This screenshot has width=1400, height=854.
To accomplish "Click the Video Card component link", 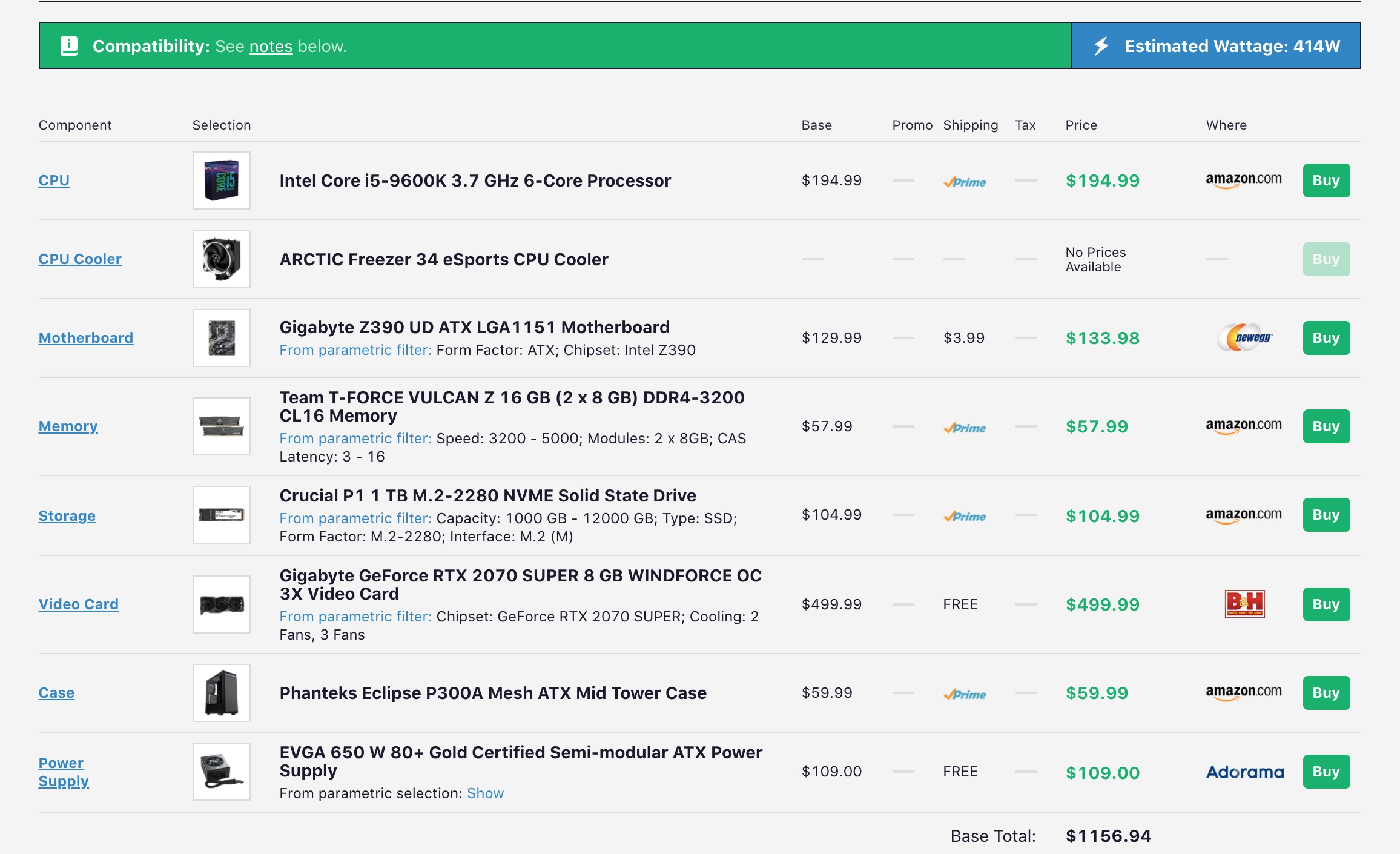I will [79, 604].
